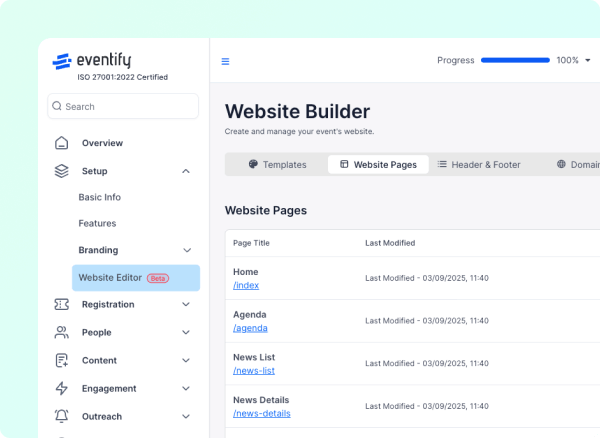
Task: Click the News List page title
Action: [x=254, y=357]
